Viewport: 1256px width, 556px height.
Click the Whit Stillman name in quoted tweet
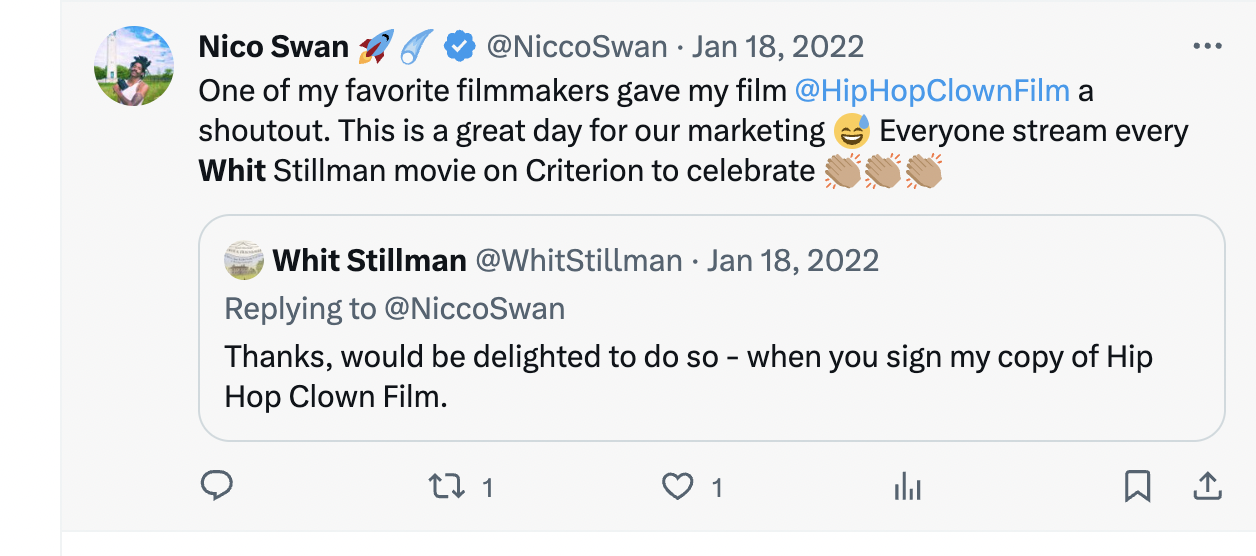(370, 261)
